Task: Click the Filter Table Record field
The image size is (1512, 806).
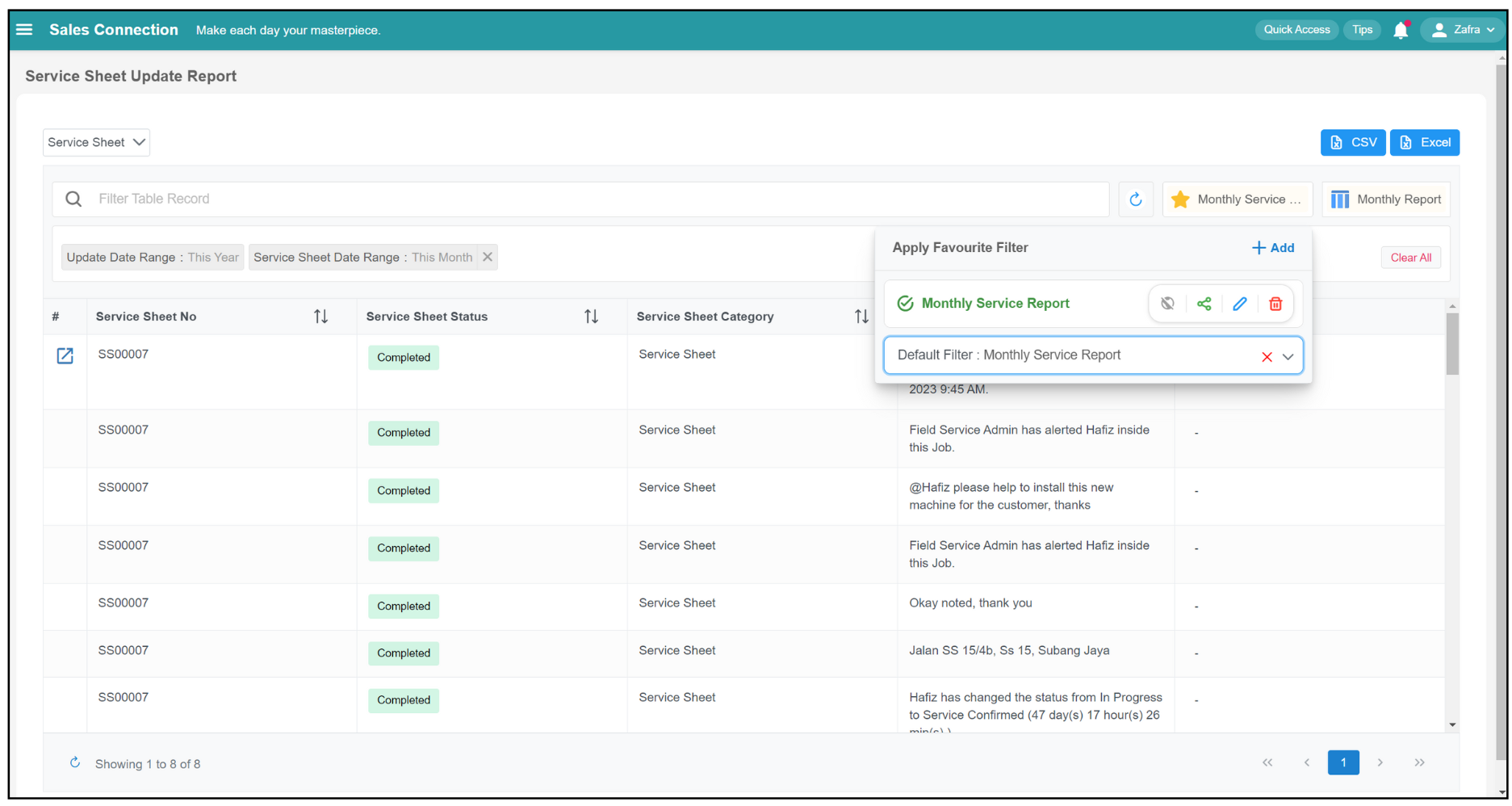Action: coord(580,199)
